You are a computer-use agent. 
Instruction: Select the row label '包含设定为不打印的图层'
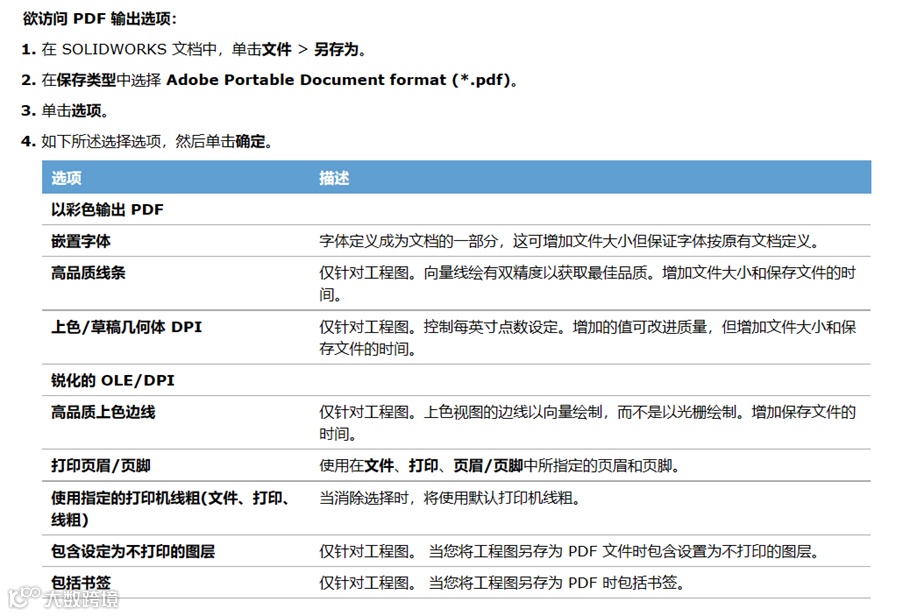point(133,551)
